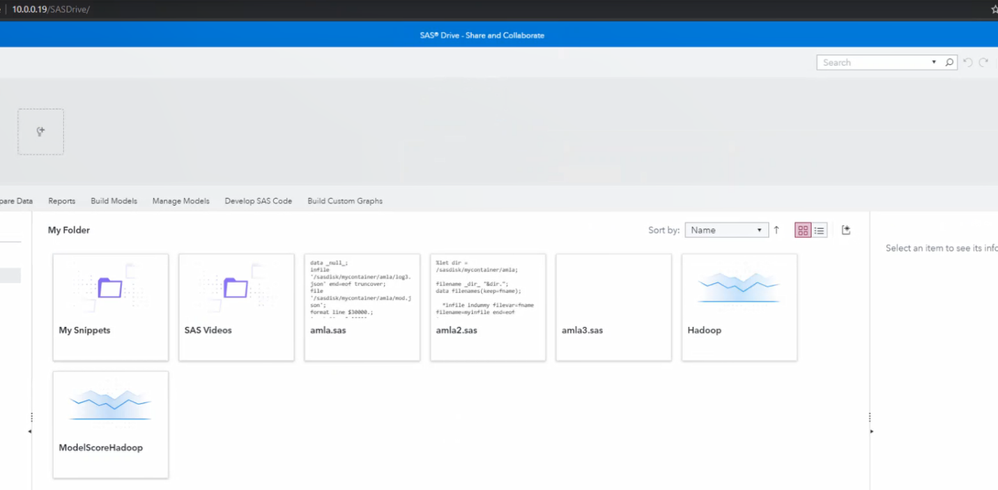Image resolution: width=998 pixels, height=490 pixels.
Task: Expand the right information pane handle
Action: (871, 431)
